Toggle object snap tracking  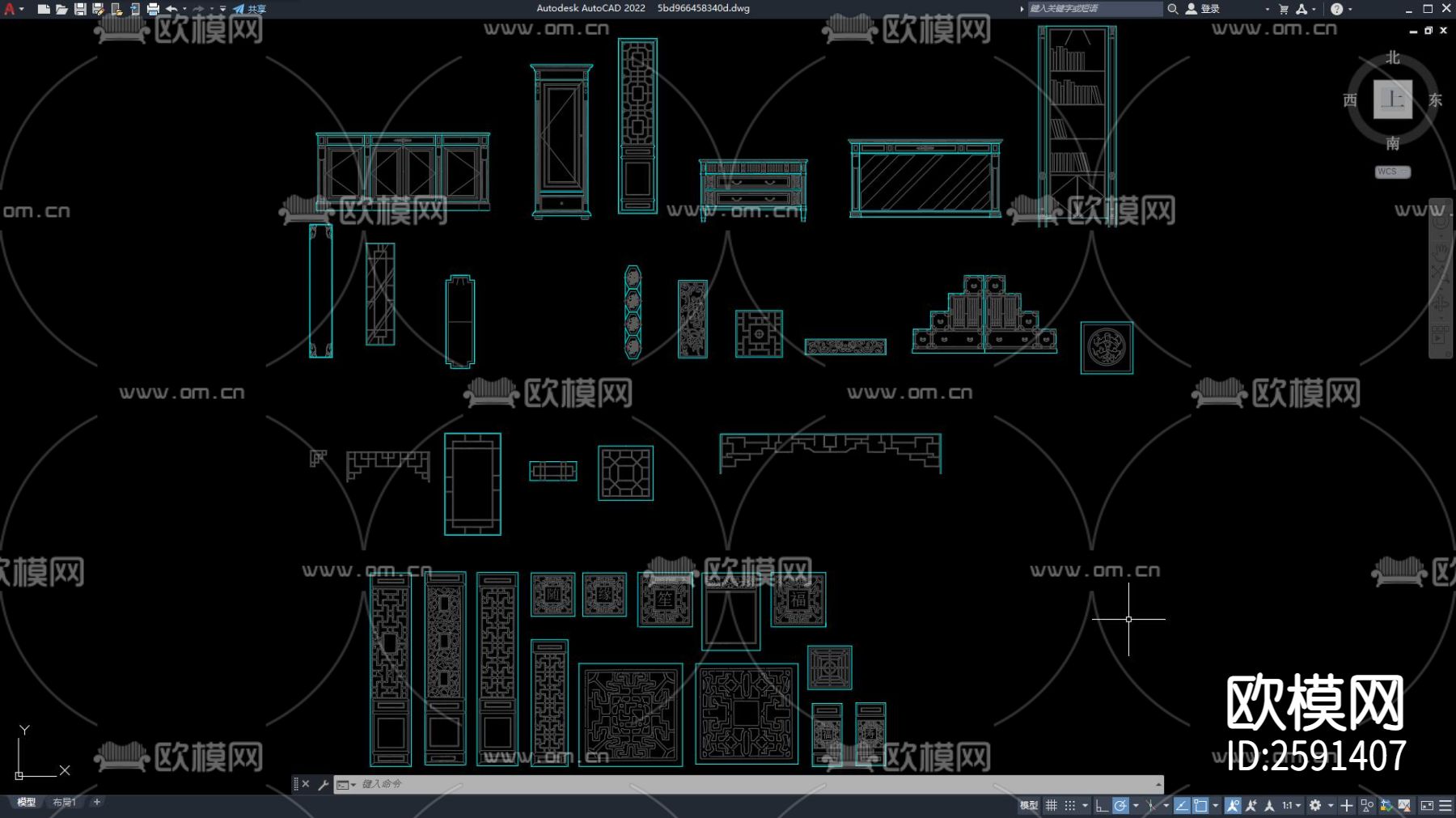point(1182,805)
